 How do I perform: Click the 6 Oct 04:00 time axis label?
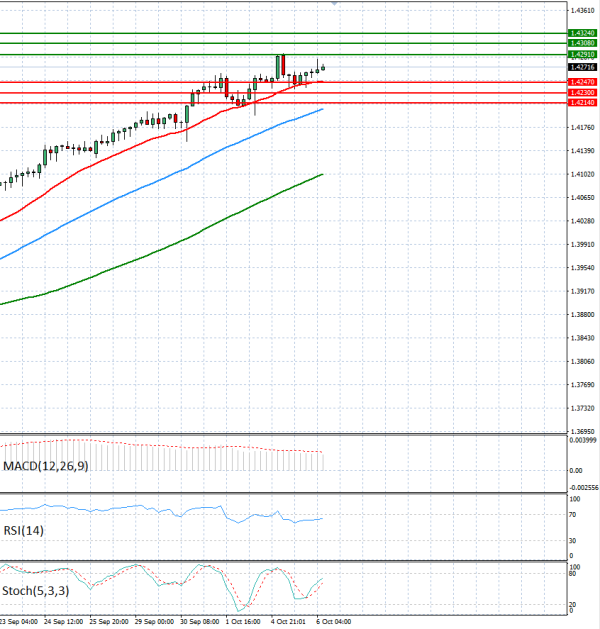pyautogui.click(x=334, y=621)
